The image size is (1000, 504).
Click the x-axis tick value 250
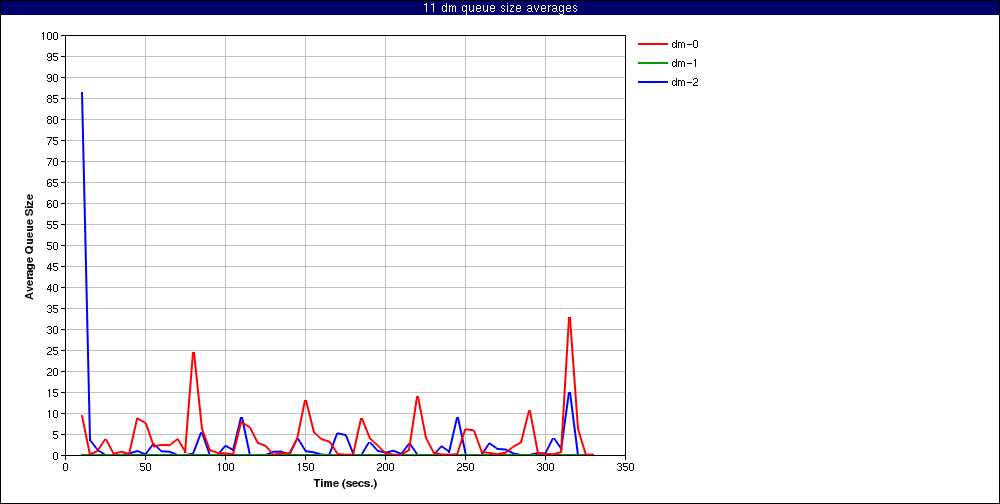pyautogui.click(x=466, y=467)
